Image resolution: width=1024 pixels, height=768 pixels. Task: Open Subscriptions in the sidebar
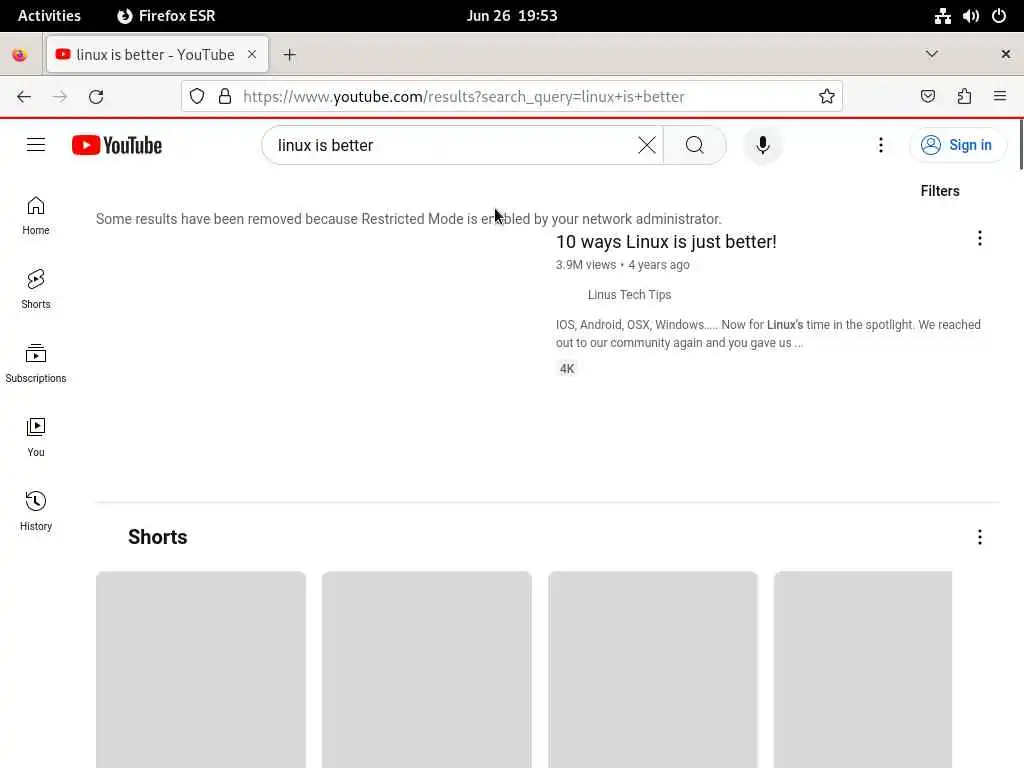[36, 363]
